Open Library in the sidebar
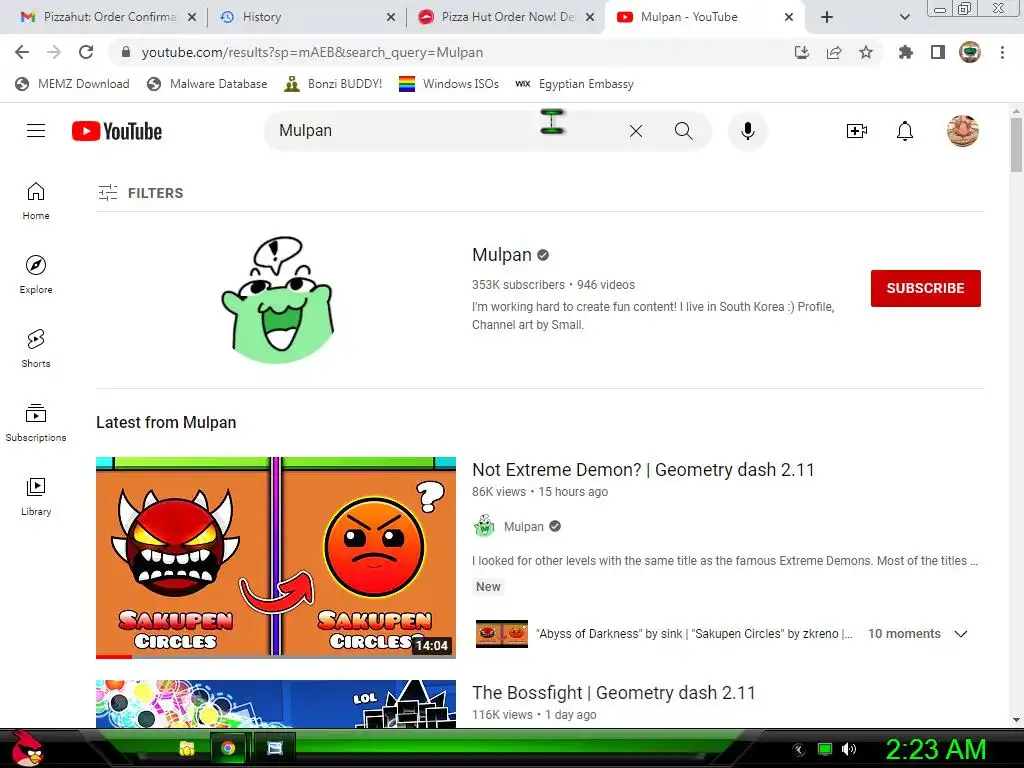Image resolution: width=1024 pixels, height=768 pixels. (36, 496)
